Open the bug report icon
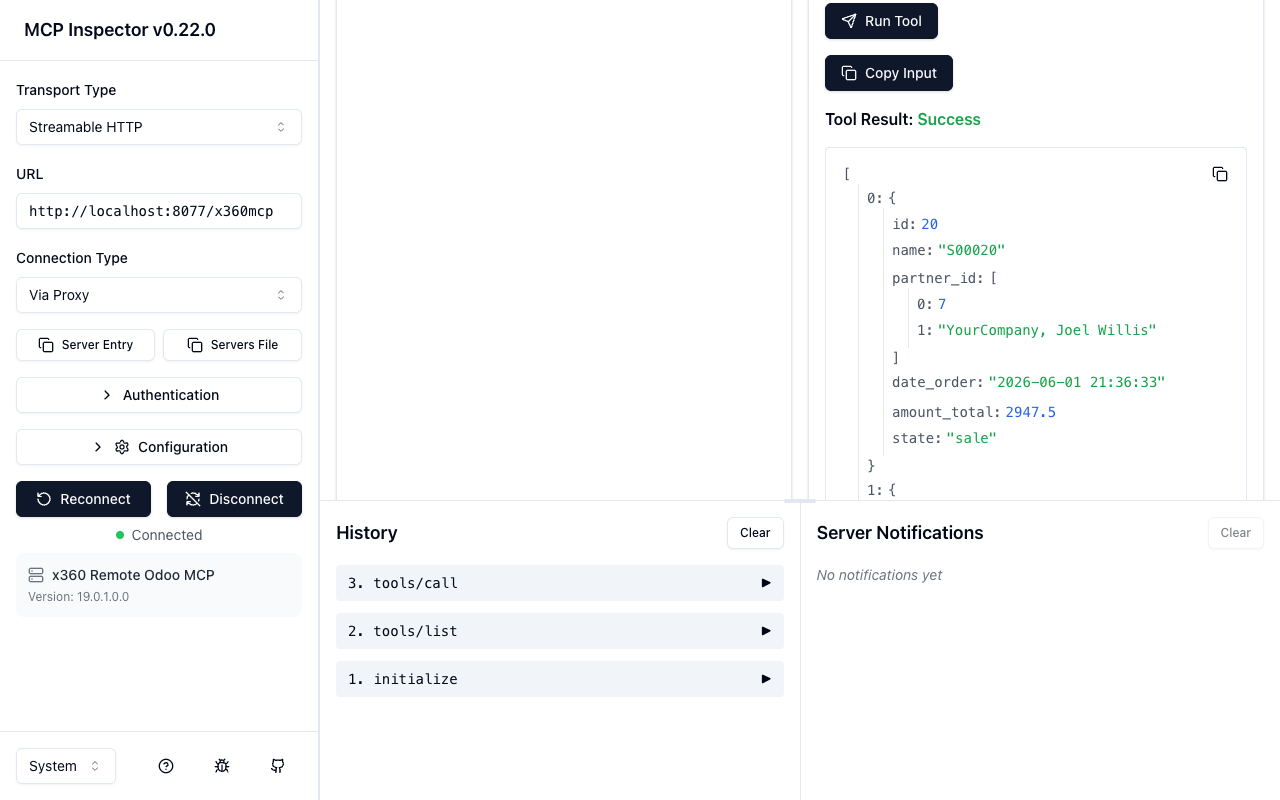This screenshot has height=800, width=1280. (x=222, y=766)
